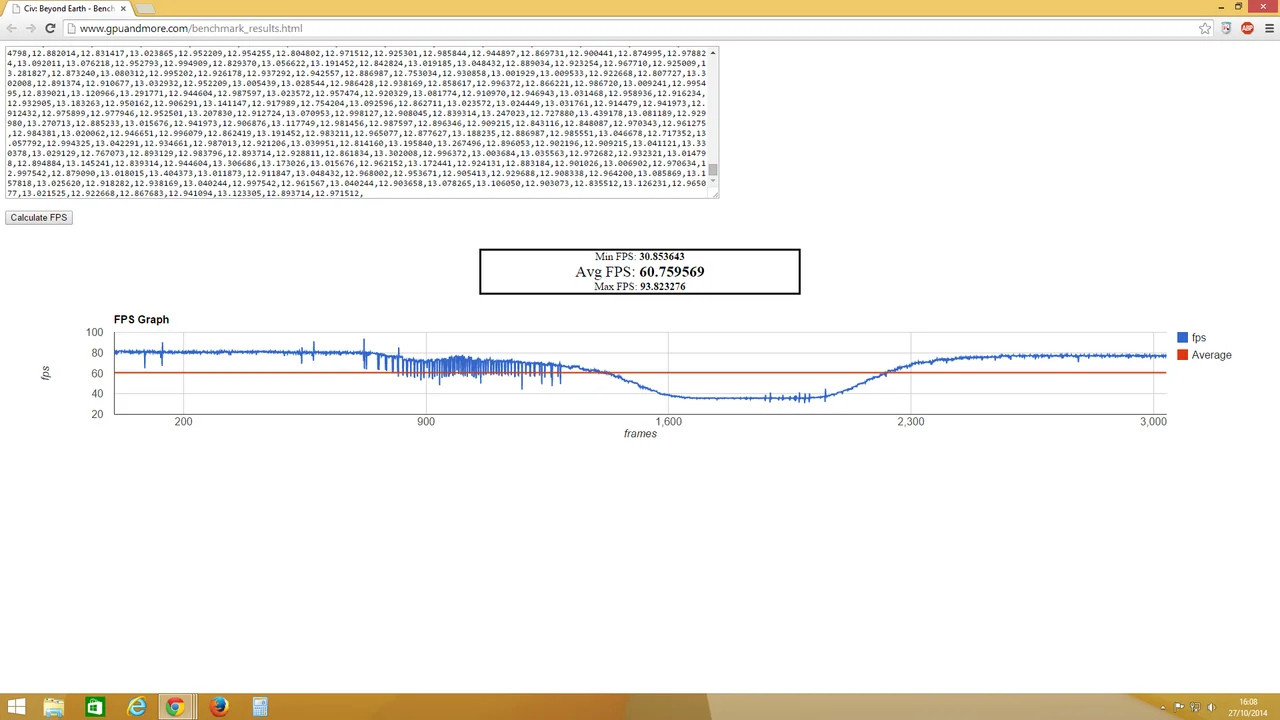Open the Windows Start menu
This screenshot has height=720, width=1280.
pyautogui.click(x=16, y=708)
